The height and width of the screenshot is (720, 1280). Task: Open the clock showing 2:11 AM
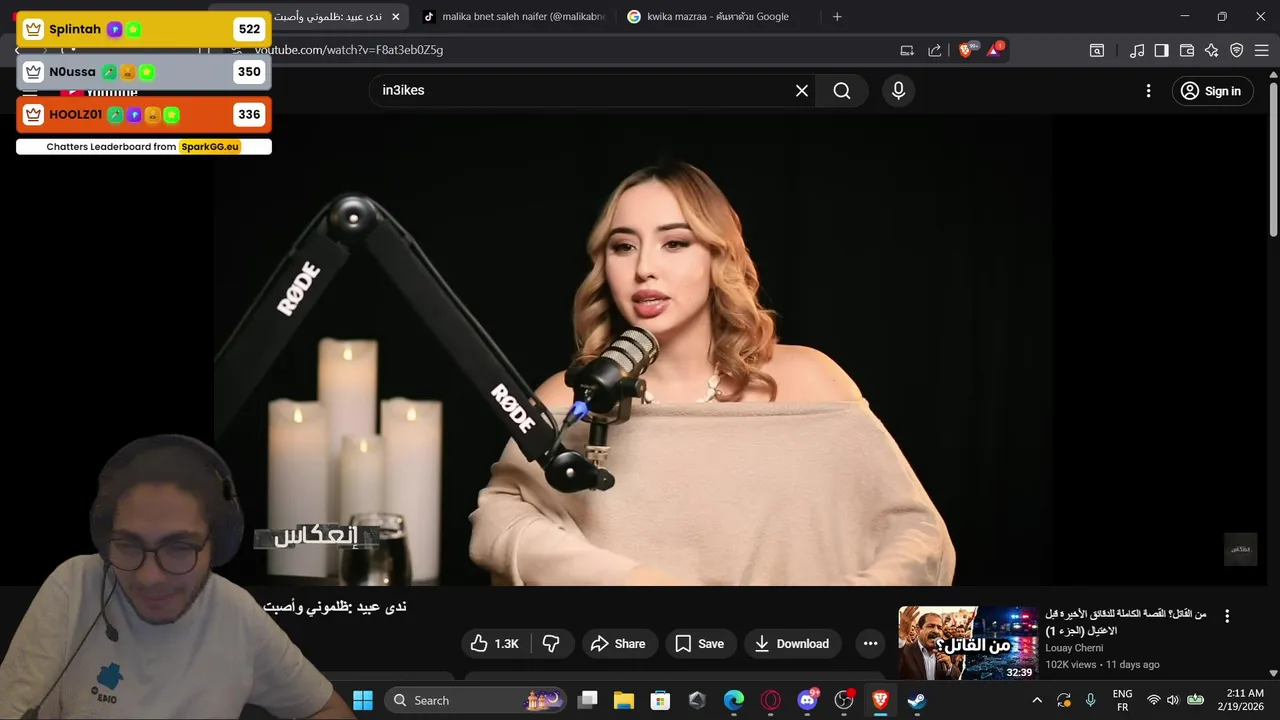1243,700
